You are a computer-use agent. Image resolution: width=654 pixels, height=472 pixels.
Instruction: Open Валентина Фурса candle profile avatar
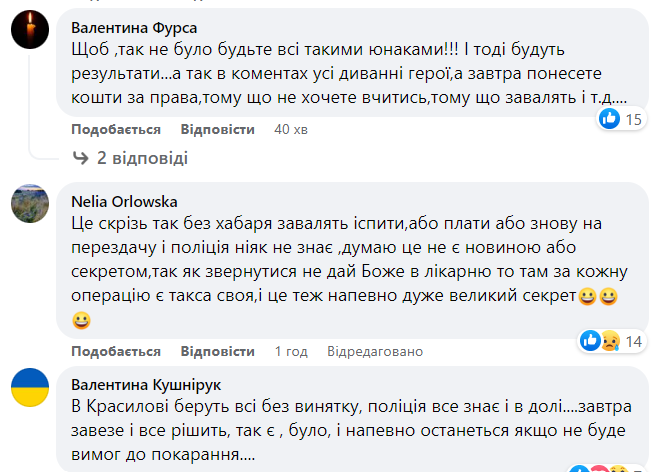click(31, 34)
